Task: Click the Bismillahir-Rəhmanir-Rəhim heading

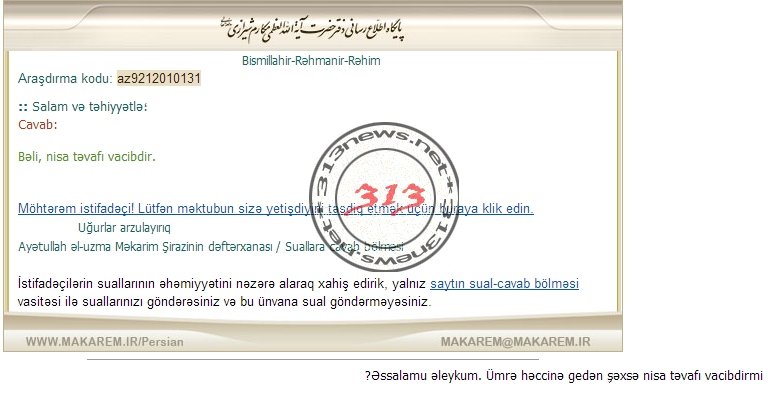Action: [x=311, y=61]
